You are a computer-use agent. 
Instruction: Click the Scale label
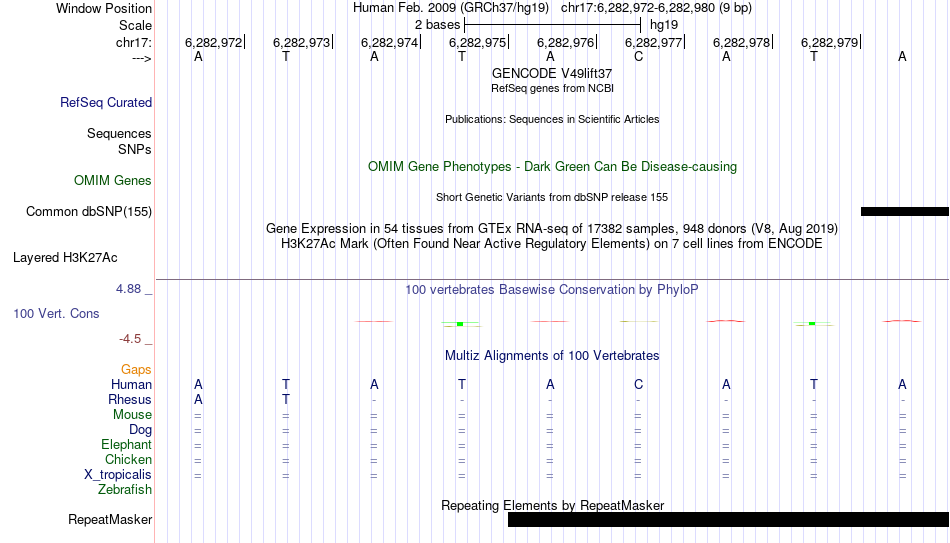(x=135, y=25)
